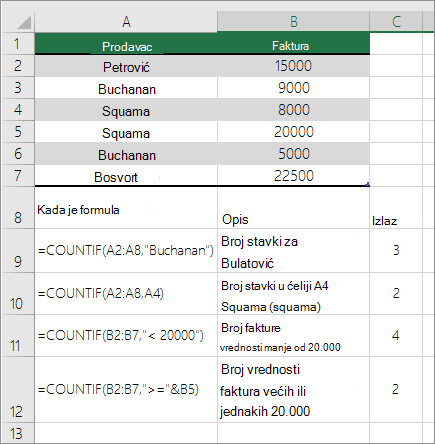Image resolution: width=435 pixels, height=444 pixels.
Task: Select row 6 header
Action: (18, 154)
